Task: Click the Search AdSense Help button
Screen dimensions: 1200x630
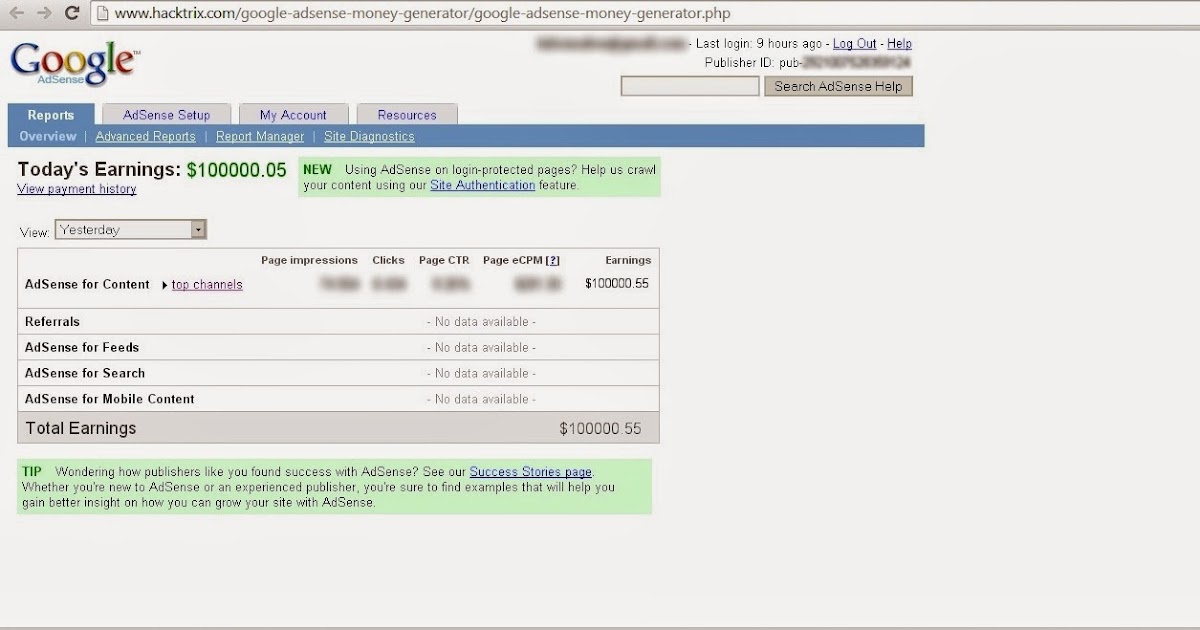Action: coord(838,86)
